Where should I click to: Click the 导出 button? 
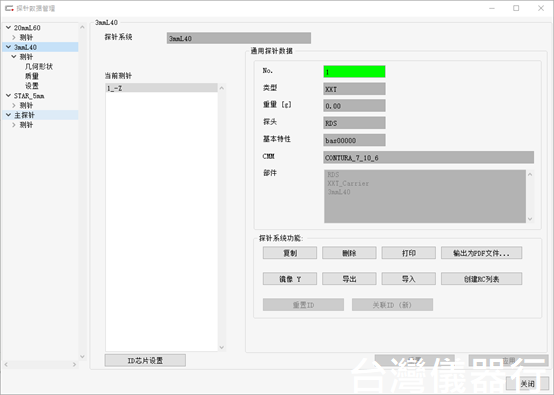[349, 279]
